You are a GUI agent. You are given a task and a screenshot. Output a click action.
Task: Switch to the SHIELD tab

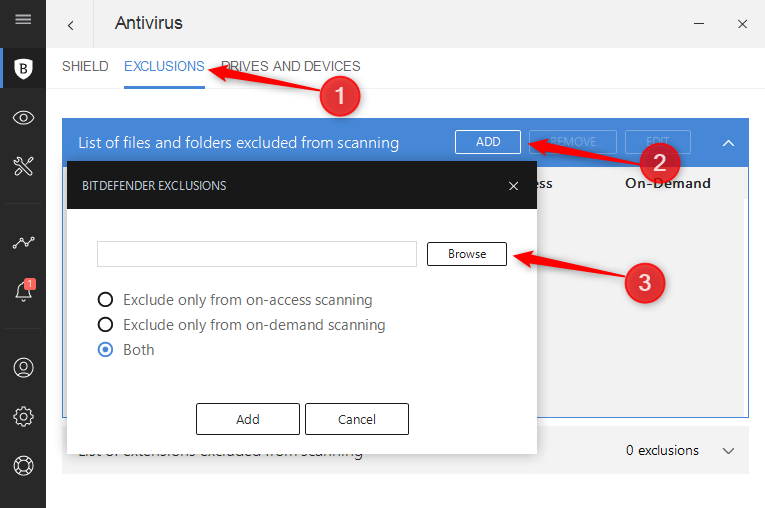click(85, 66)
